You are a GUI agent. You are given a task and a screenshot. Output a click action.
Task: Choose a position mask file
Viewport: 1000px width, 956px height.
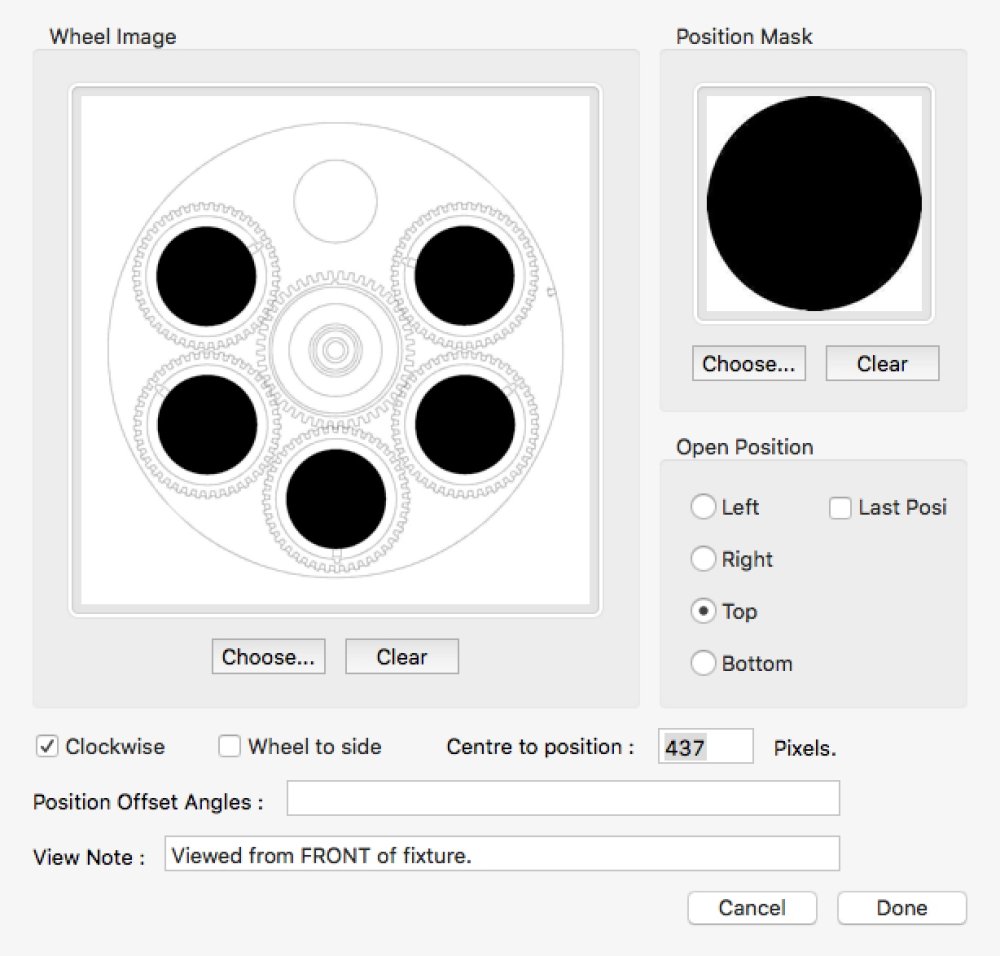749,363
